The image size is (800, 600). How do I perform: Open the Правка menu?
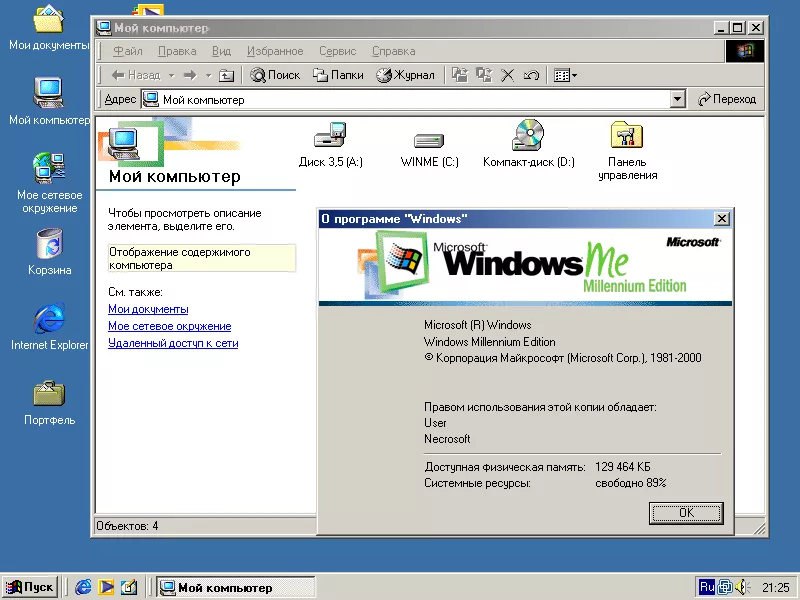177,51
